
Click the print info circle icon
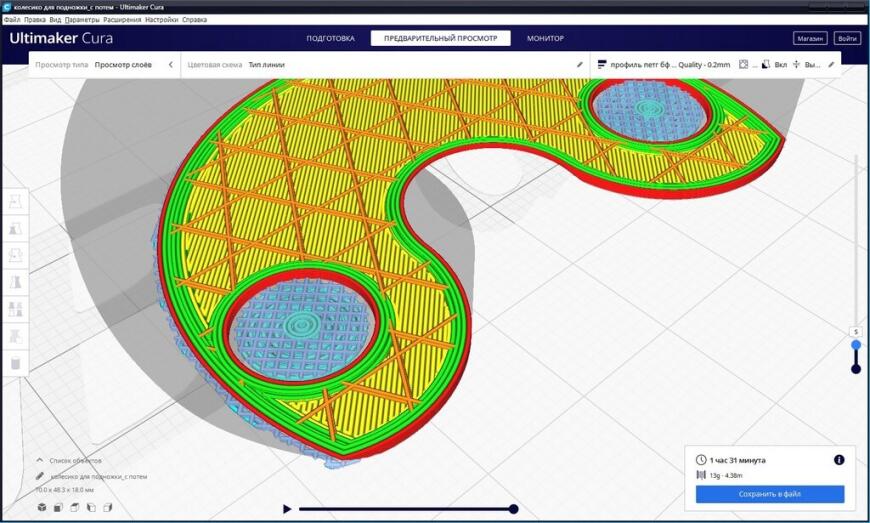(x=839, y=460)
